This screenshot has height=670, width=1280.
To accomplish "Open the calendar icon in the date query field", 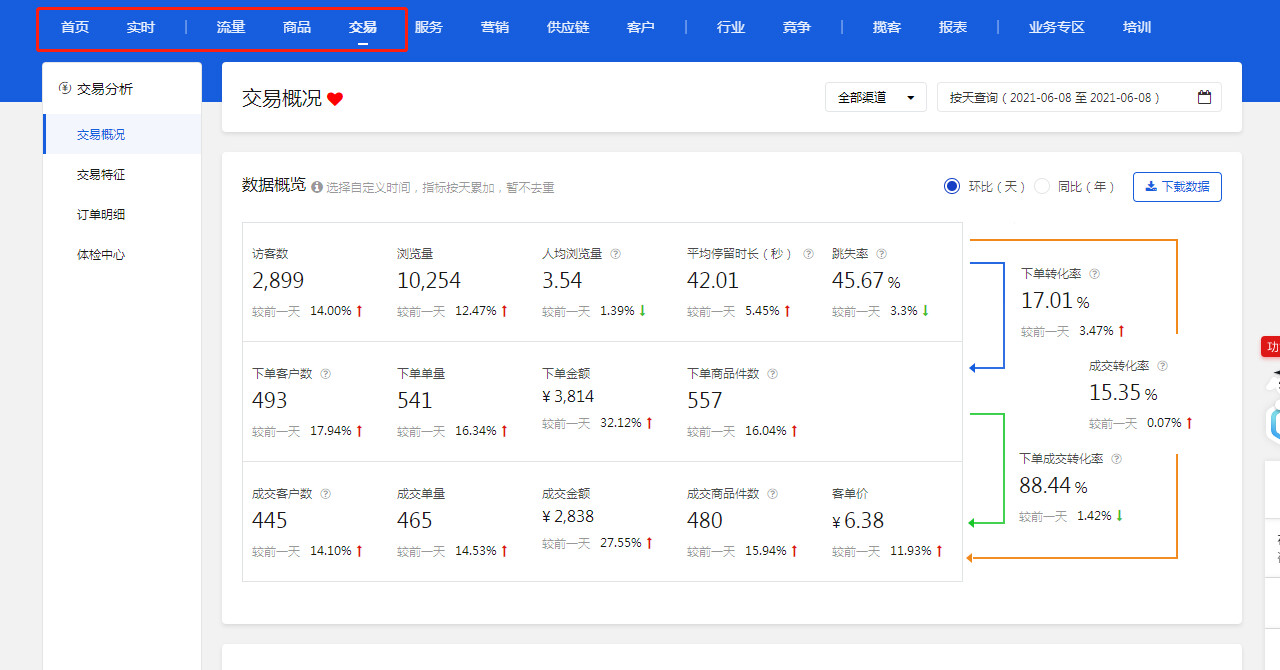I will coord(1204,97).
